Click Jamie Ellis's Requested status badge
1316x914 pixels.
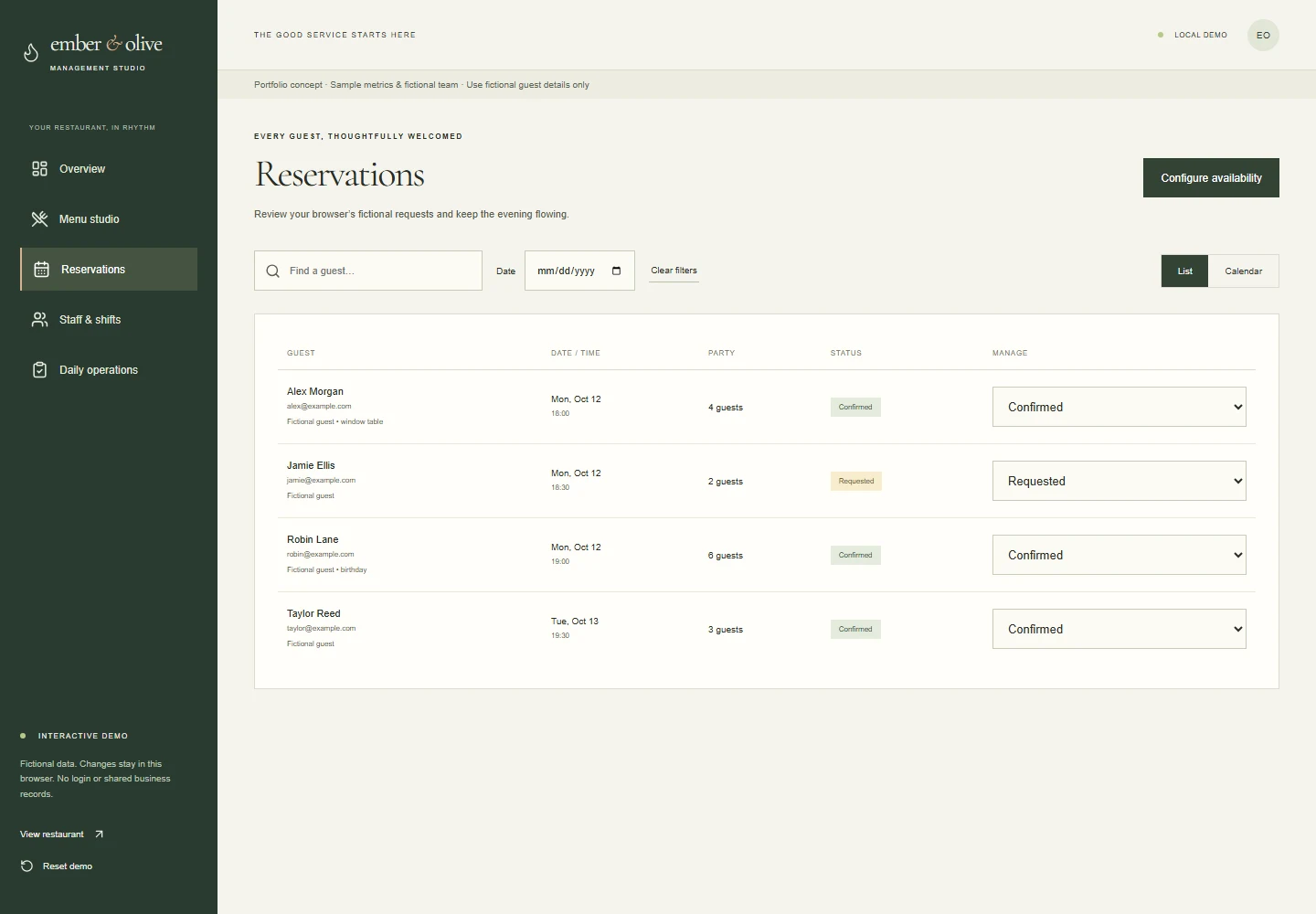coord(856,481)
